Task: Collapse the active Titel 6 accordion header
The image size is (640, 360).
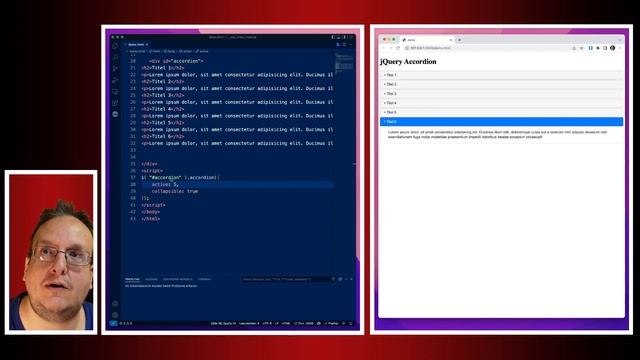Action: 501,122
